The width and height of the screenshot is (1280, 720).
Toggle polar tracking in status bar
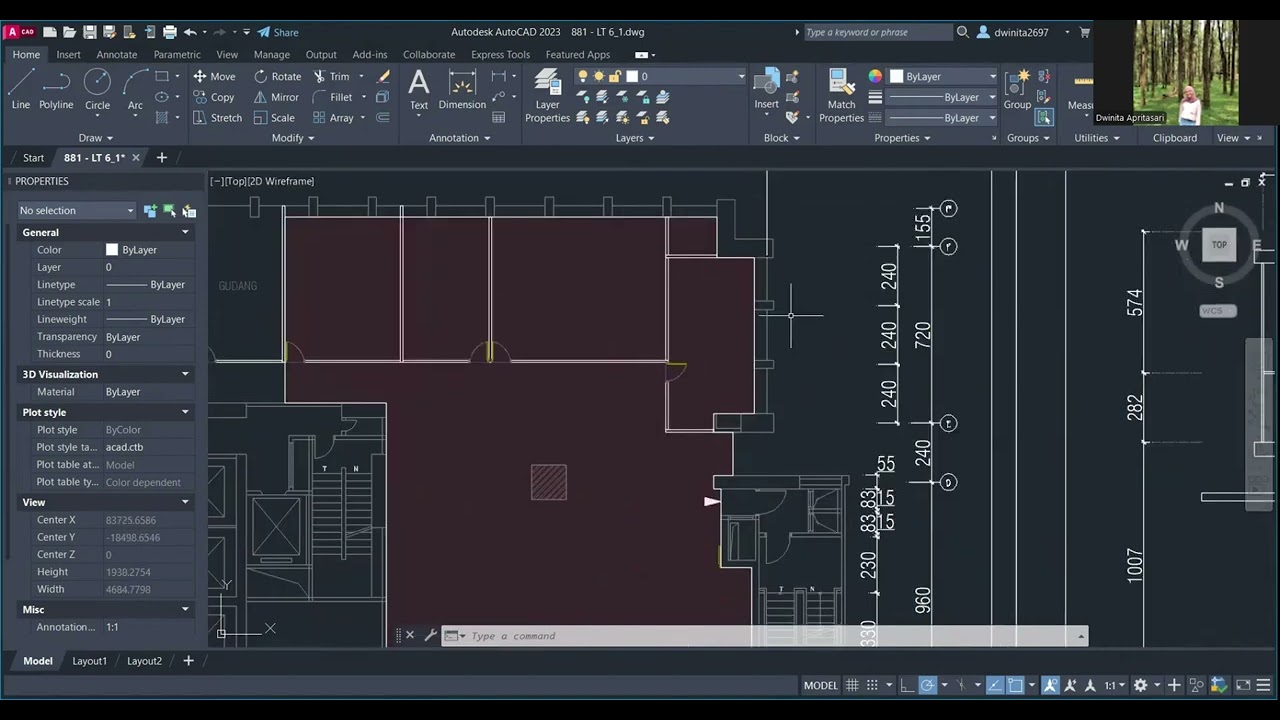[927, 685]
